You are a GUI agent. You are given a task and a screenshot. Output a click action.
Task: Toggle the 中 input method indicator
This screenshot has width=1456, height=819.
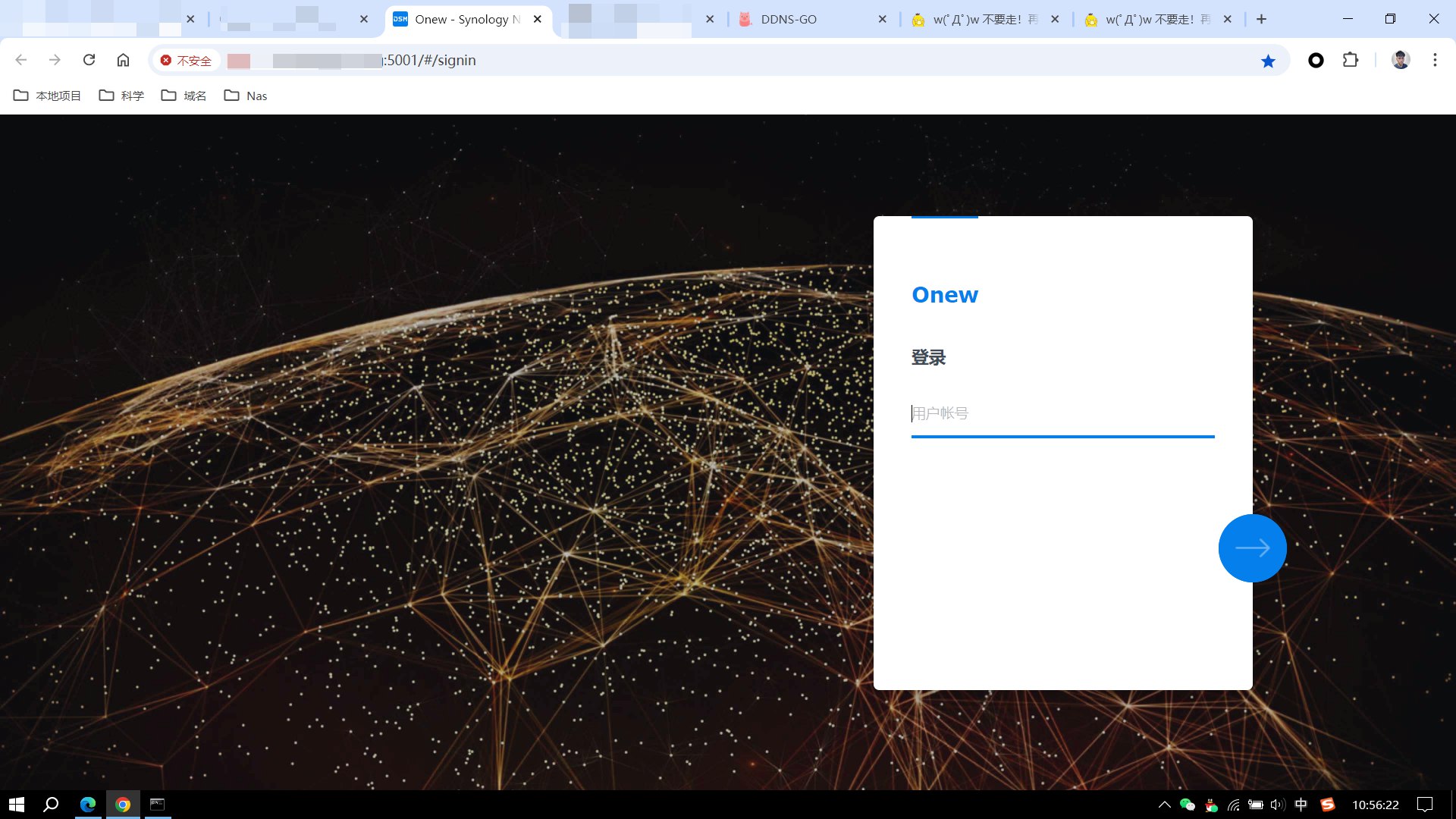(x=1301, y=805)
